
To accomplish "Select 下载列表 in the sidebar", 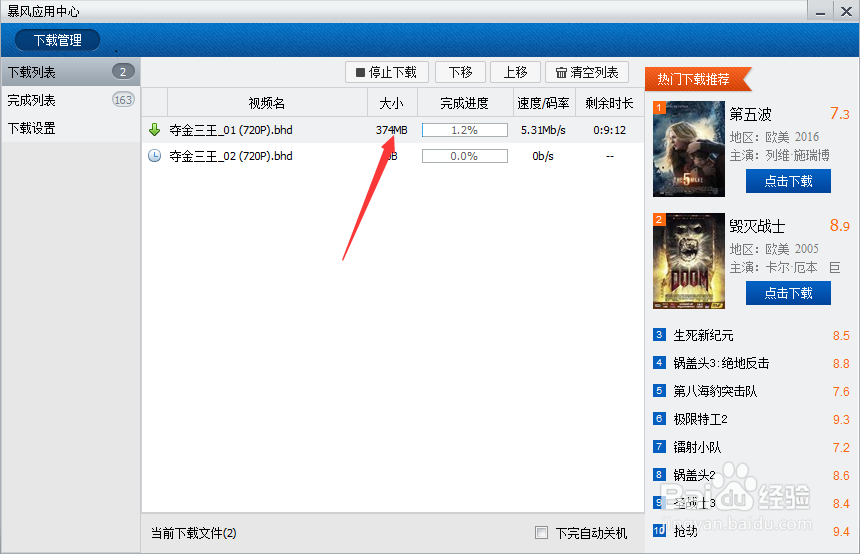I will tap(71, 72).
